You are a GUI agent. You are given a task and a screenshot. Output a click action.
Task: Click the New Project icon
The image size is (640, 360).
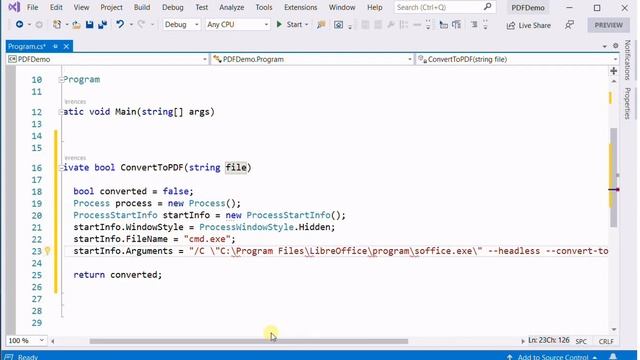tap(57, 24)
